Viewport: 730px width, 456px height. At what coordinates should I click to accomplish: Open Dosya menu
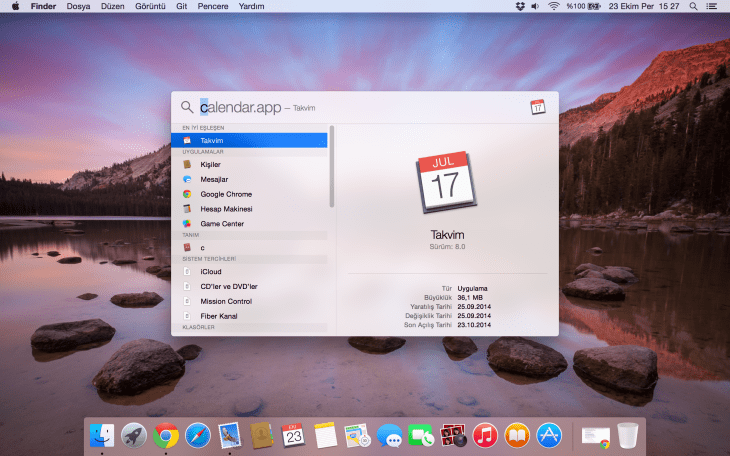(x=78, y=6)
